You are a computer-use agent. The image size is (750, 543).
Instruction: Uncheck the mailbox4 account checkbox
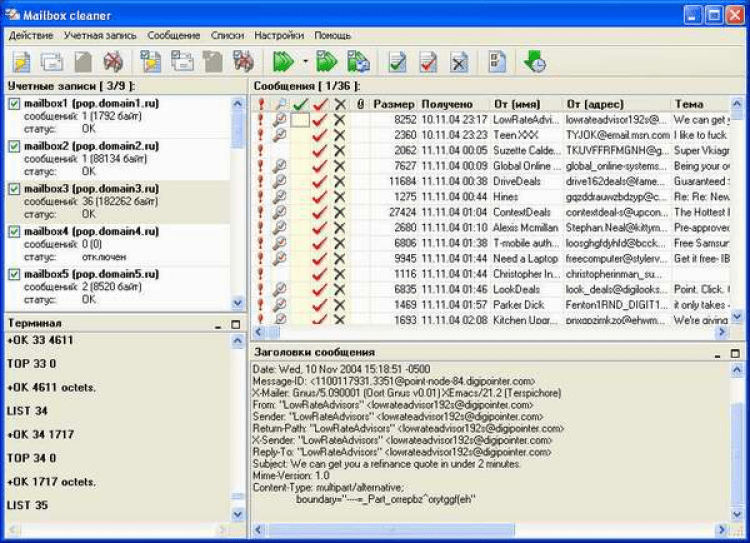(x=14, y=232)
